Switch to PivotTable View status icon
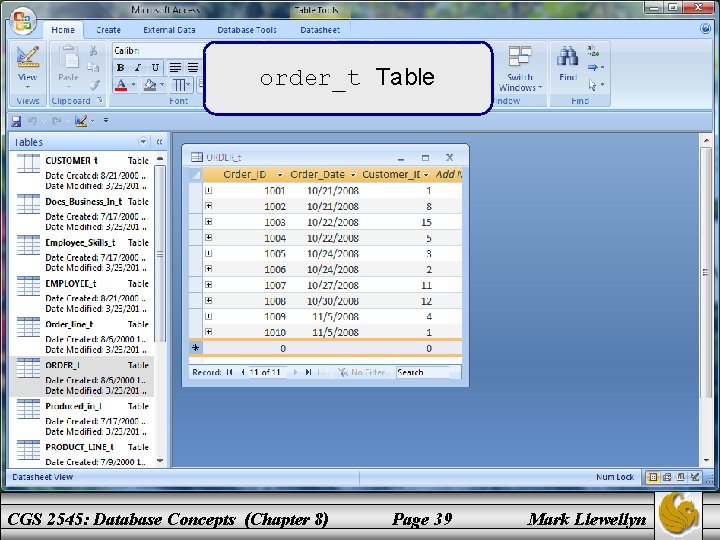Viewport: 720px width, 540px height. [667, 477]
